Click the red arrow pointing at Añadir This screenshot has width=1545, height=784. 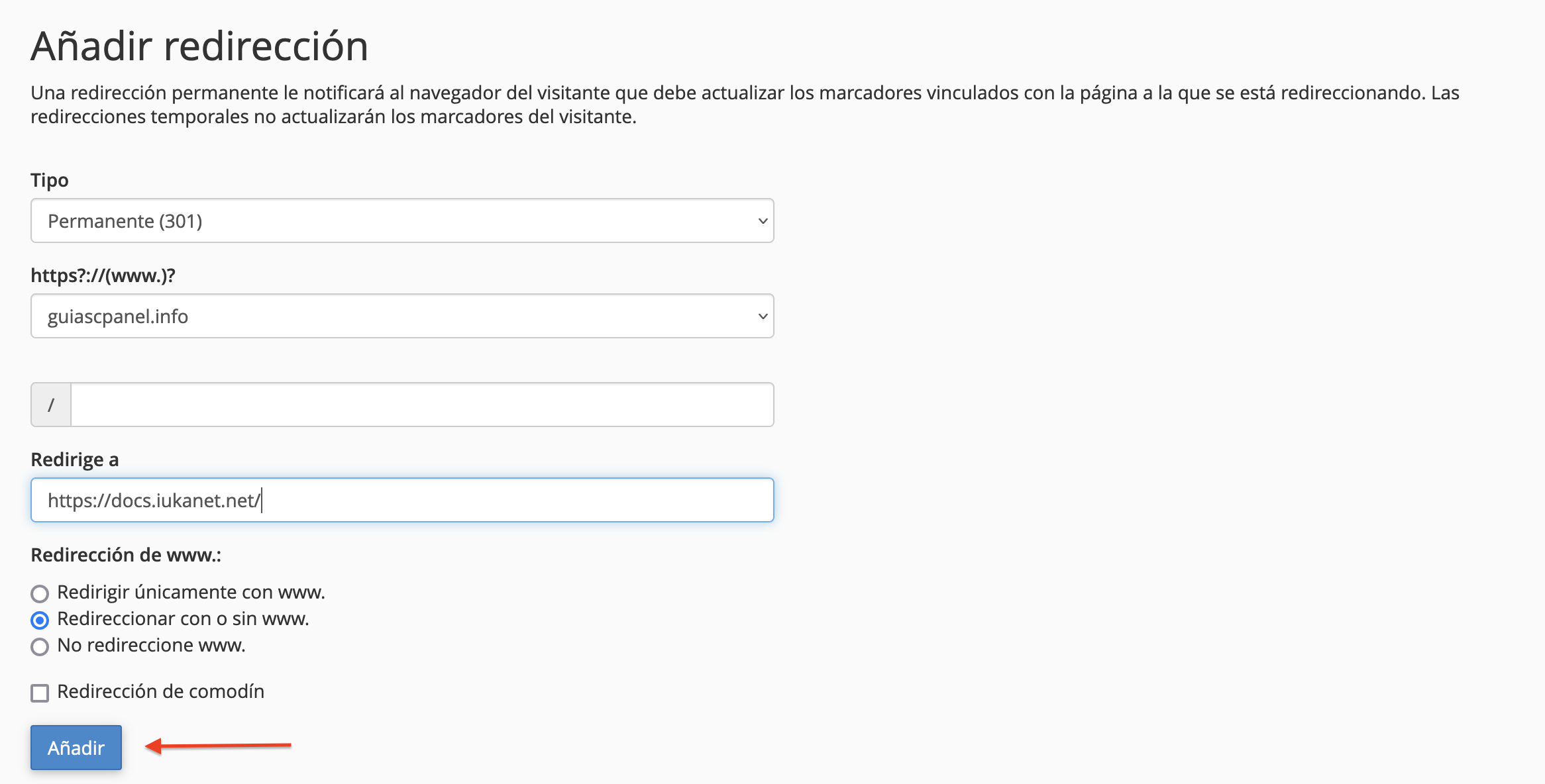[x=218, y=746]
